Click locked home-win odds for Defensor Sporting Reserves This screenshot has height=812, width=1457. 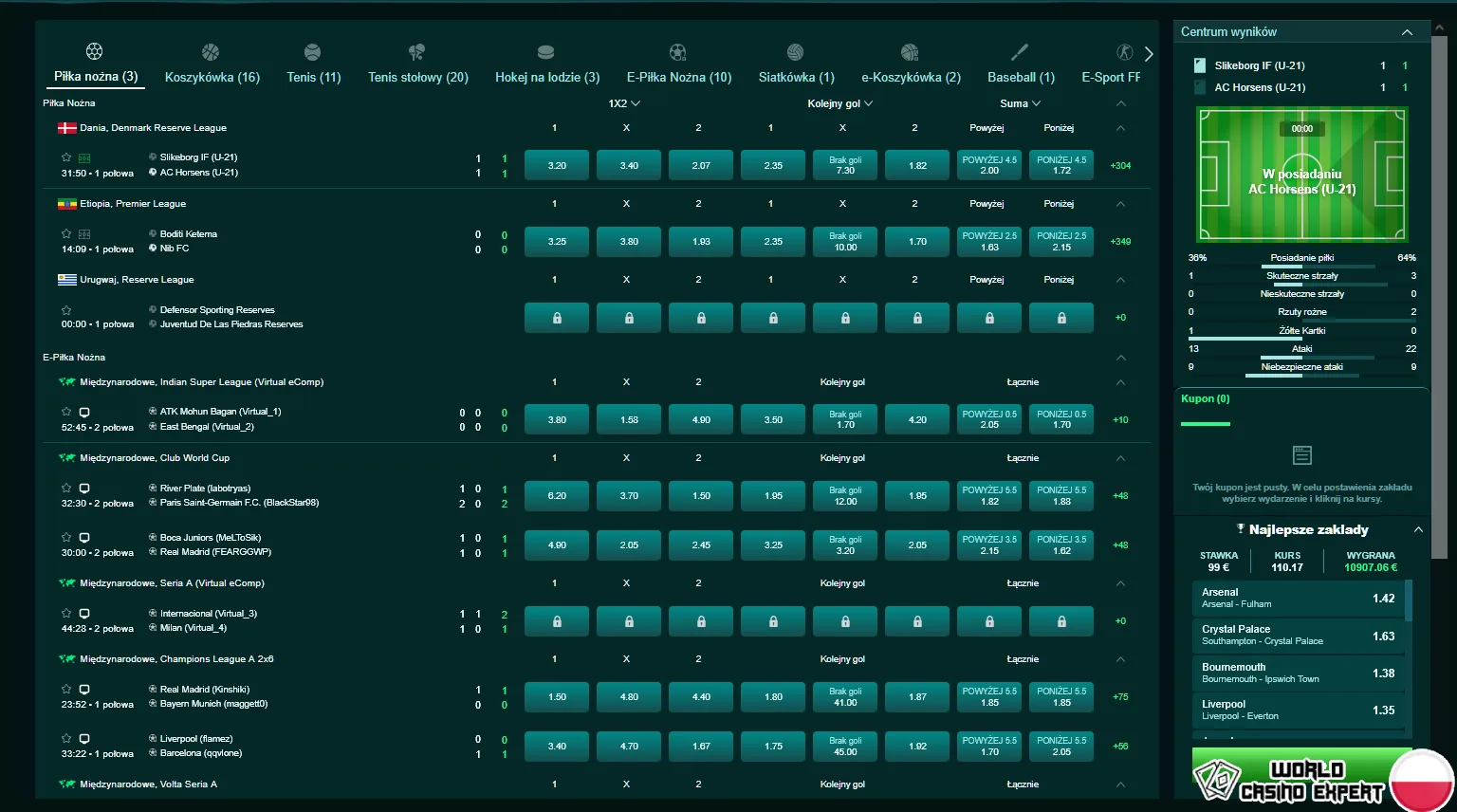(557, 318)
